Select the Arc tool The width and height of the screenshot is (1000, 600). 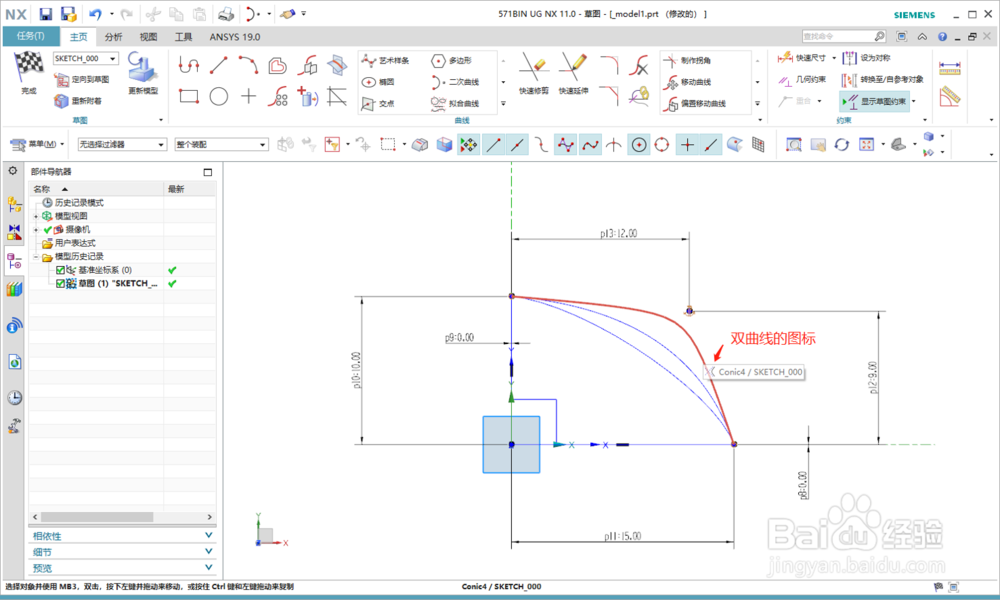coord(248,65)
